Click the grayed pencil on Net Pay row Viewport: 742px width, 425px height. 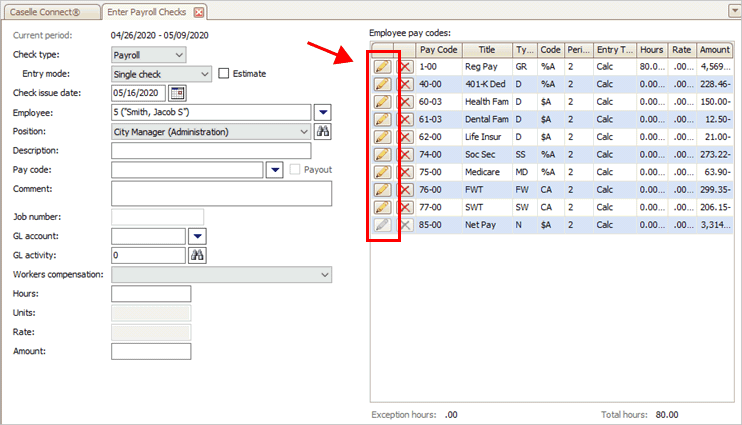click(x=382, y=224)
